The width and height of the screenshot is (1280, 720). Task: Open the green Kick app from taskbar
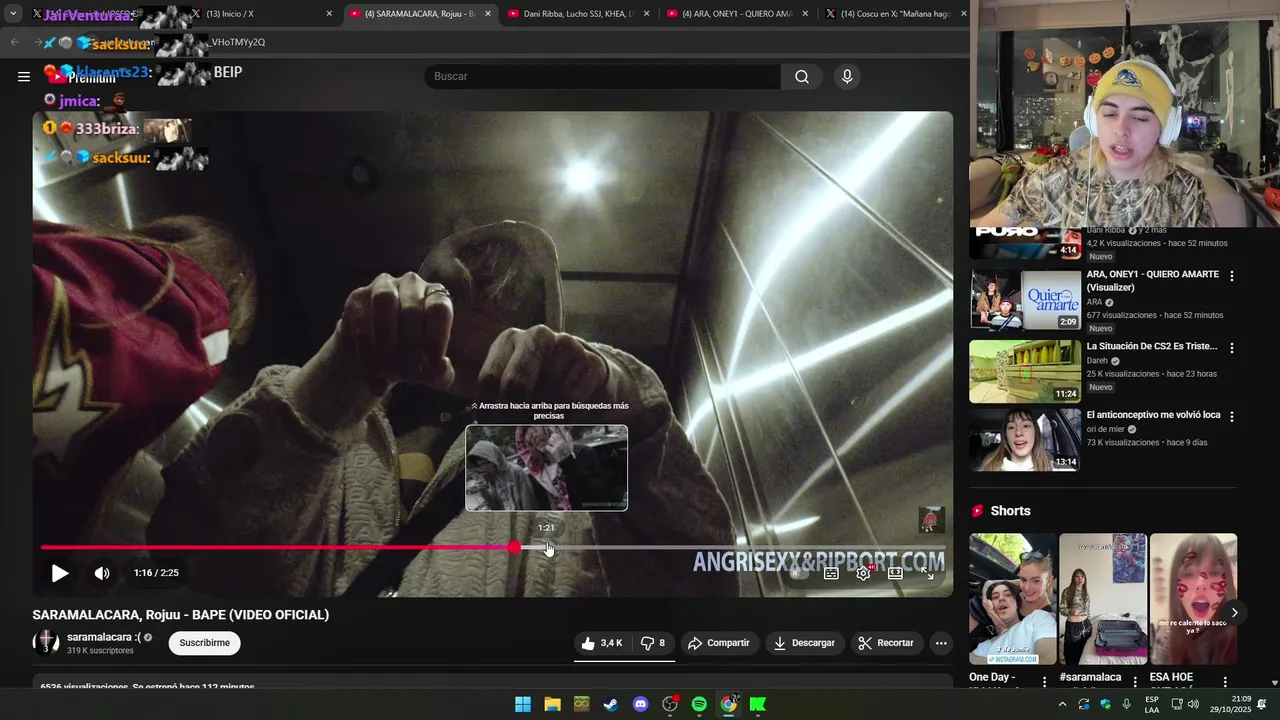pyautogui.click(x=758, y=704)
